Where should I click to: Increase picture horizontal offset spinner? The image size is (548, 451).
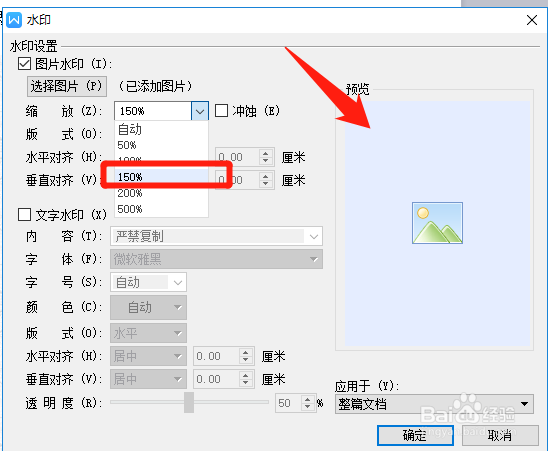point(266,153)
